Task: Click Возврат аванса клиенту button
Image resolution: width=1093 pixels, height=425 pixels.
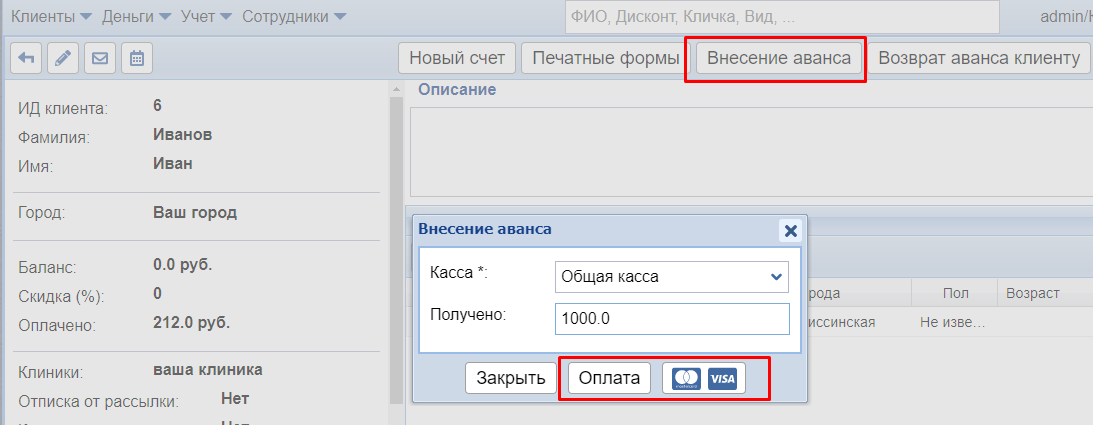Action: coord(978,58)
